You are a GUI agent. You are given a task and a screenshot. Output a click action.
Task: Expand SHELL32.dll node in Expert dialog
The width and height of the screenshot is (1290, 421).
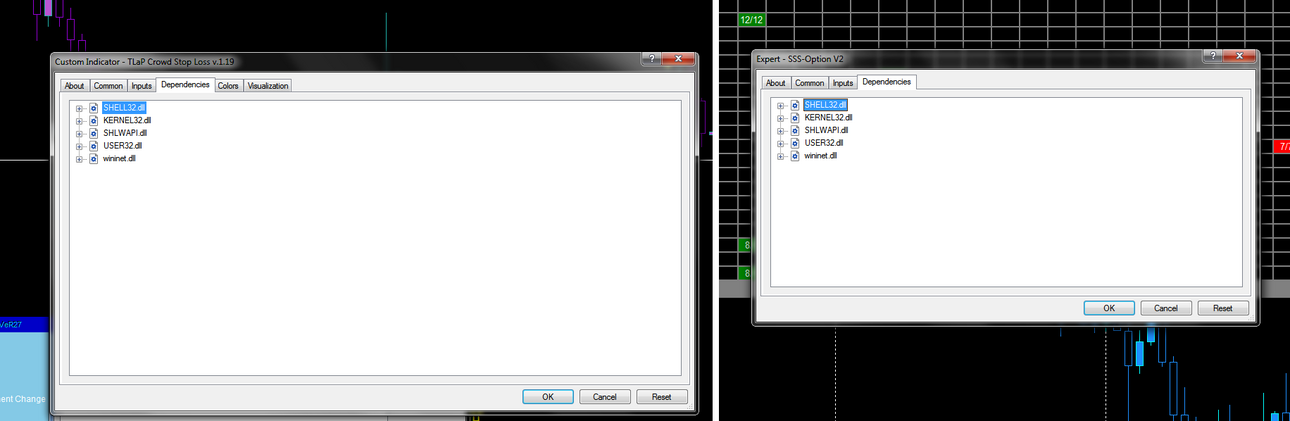coord(780,105)
